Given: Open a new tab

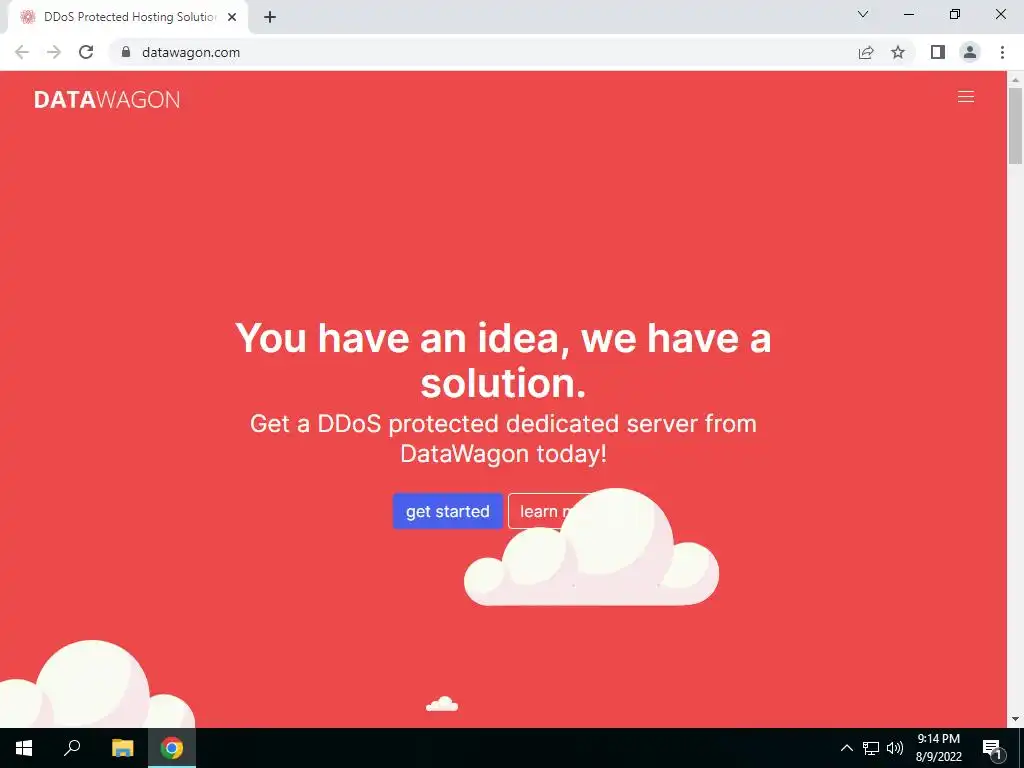Looking at the screenshot, I should pos(270,17).
